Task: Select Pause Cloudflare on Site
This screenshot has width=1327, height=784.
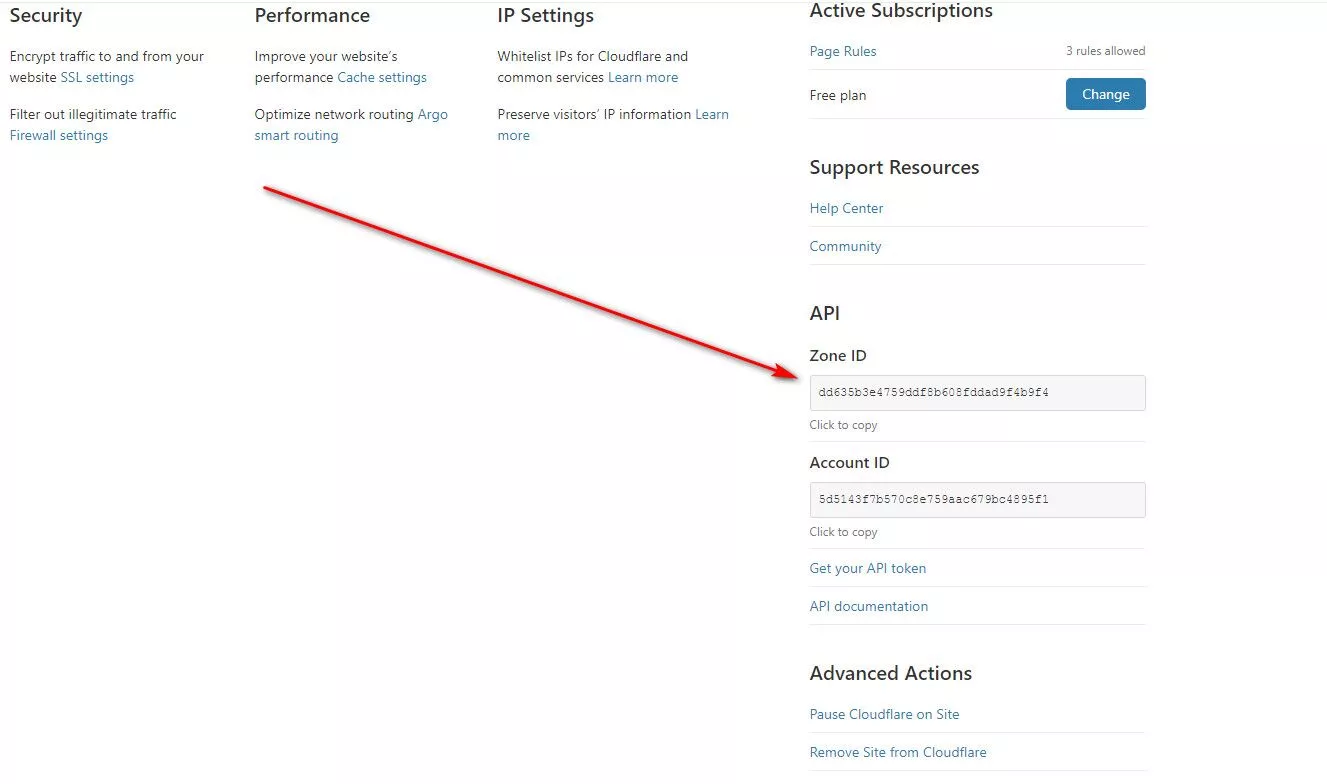Action: (x=884, y=714)
